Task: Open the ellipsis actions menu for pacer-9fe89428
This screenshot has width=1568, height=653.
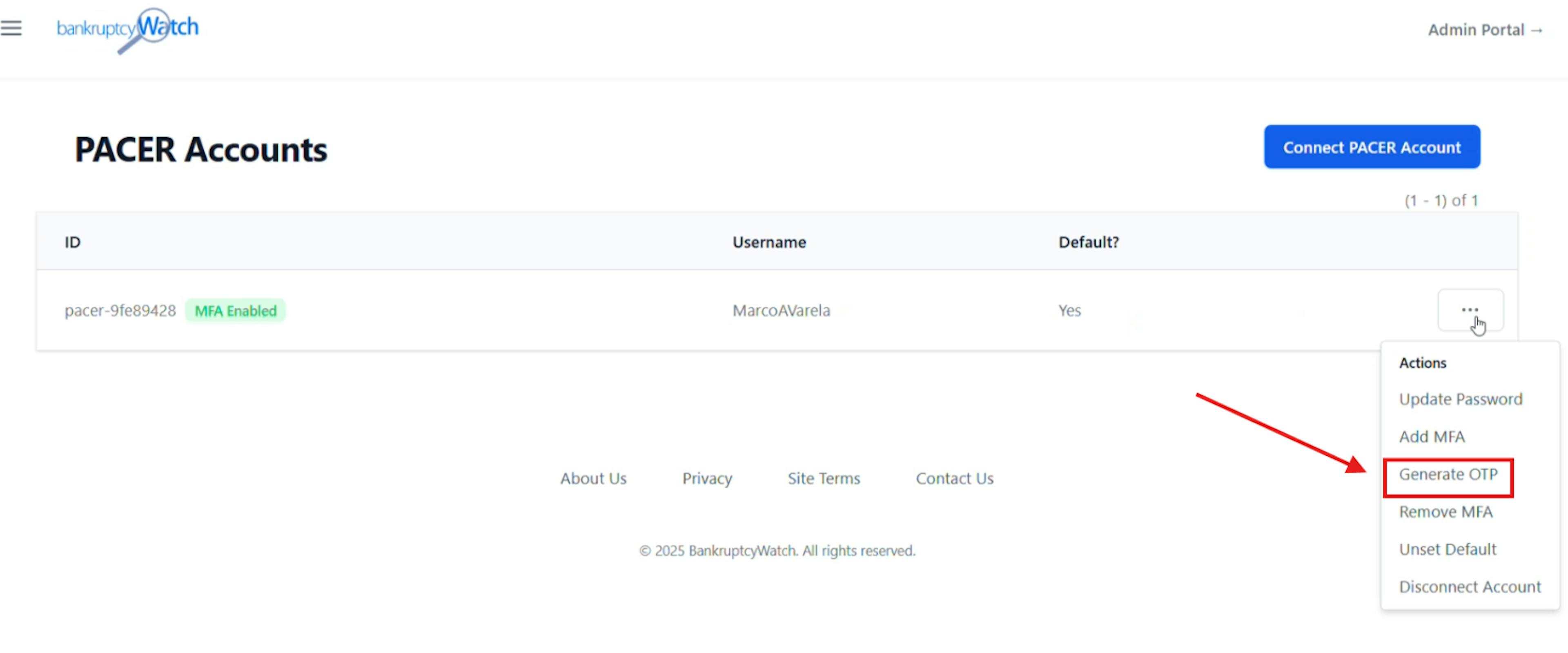Action: (x=1470, y=309)
